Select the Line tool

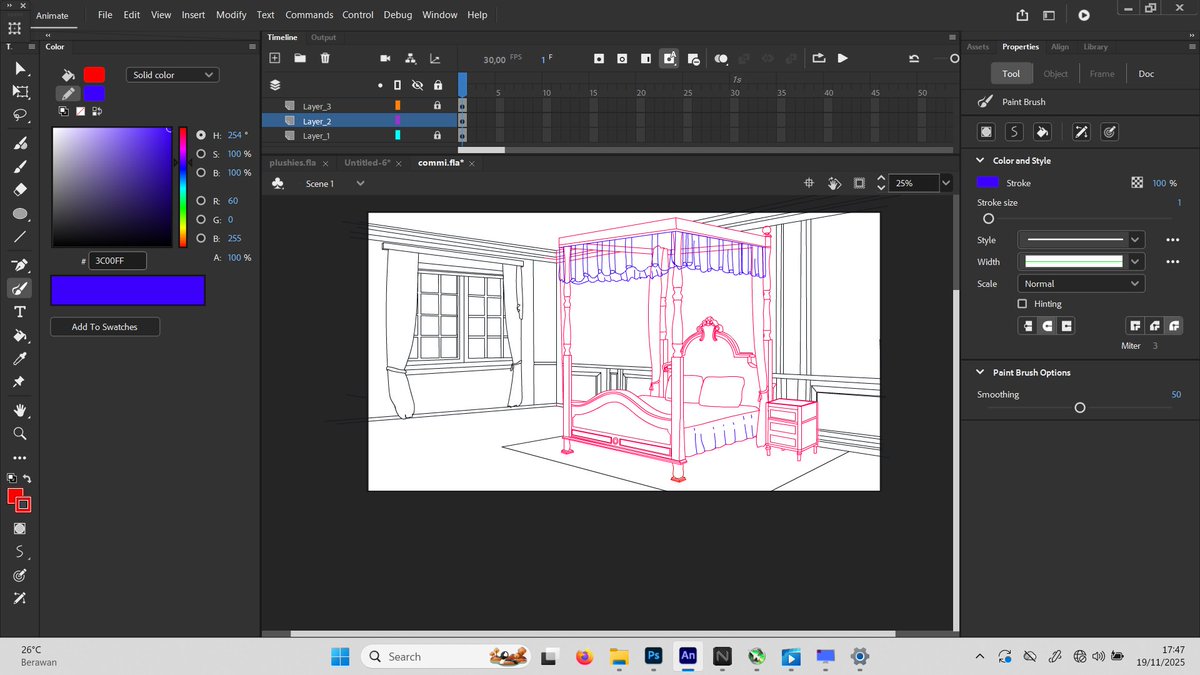pyautogui.click(x=20, y=238)
